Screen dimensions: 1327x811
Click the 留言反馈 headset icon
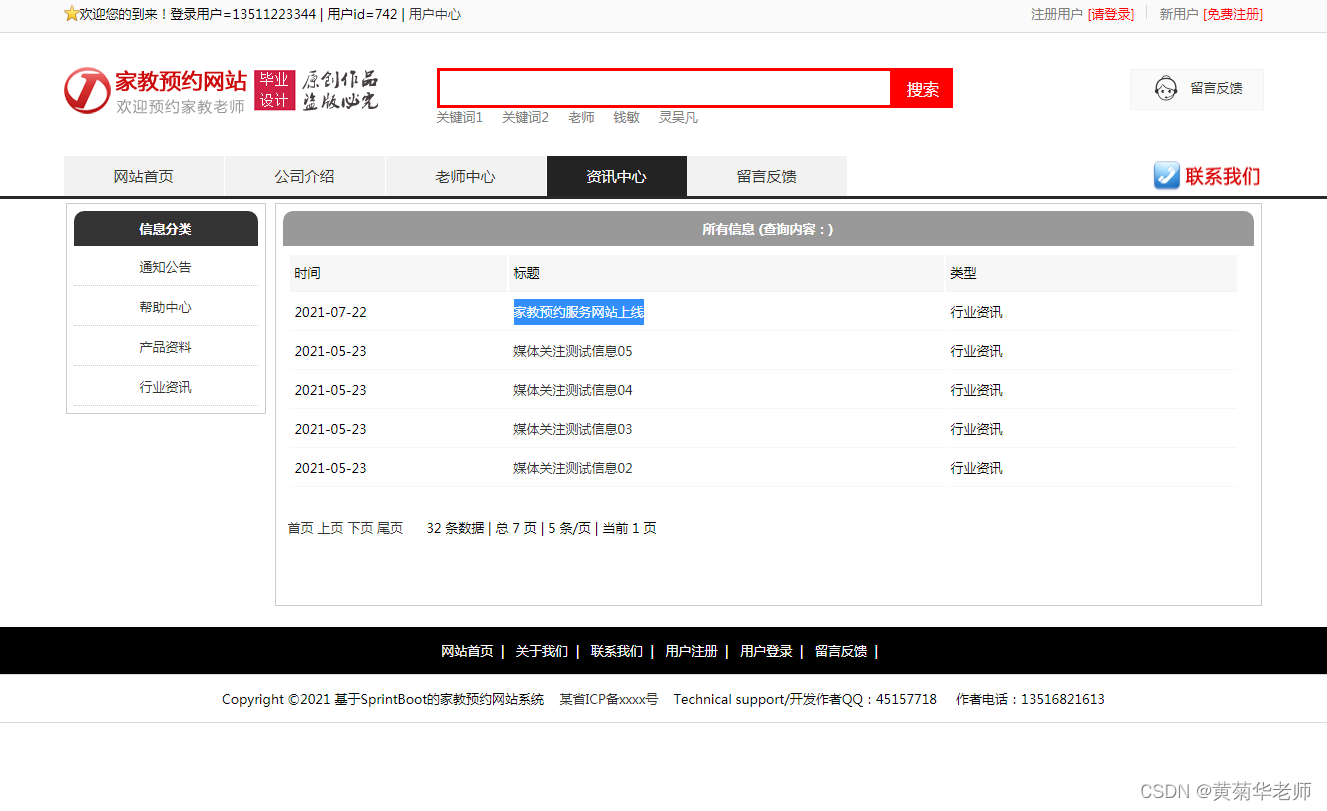[1166, 89]
